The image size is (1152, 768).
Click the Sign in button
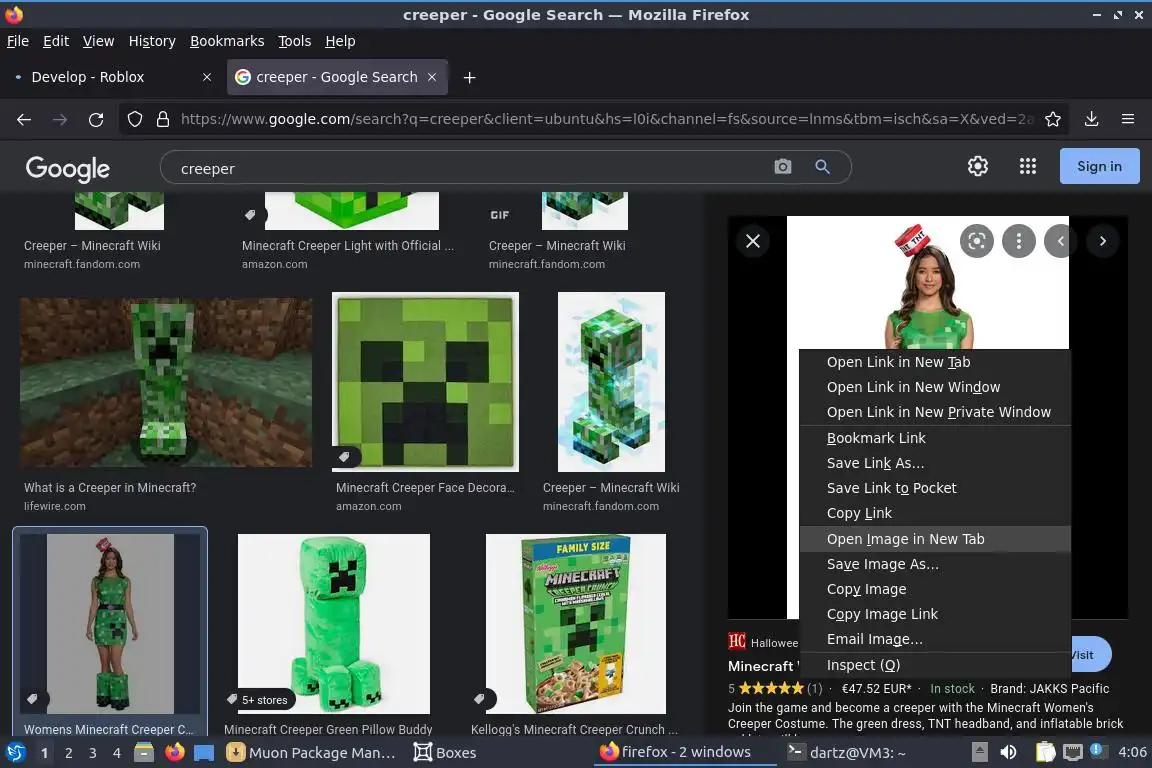point(1099,166)
